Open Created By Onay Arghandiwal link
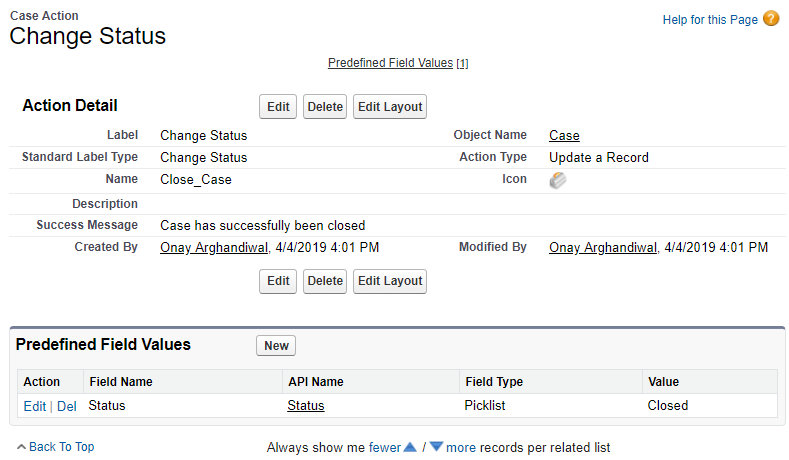Viewport: 789px width, 460px height. (x=214, y=247)
